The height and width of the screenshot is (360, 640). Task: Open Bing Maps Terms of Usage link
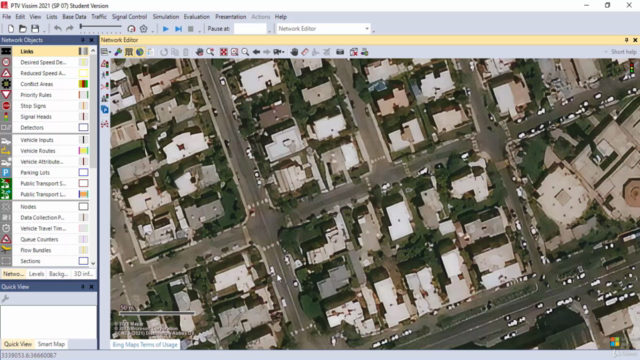tap(145, 344)
